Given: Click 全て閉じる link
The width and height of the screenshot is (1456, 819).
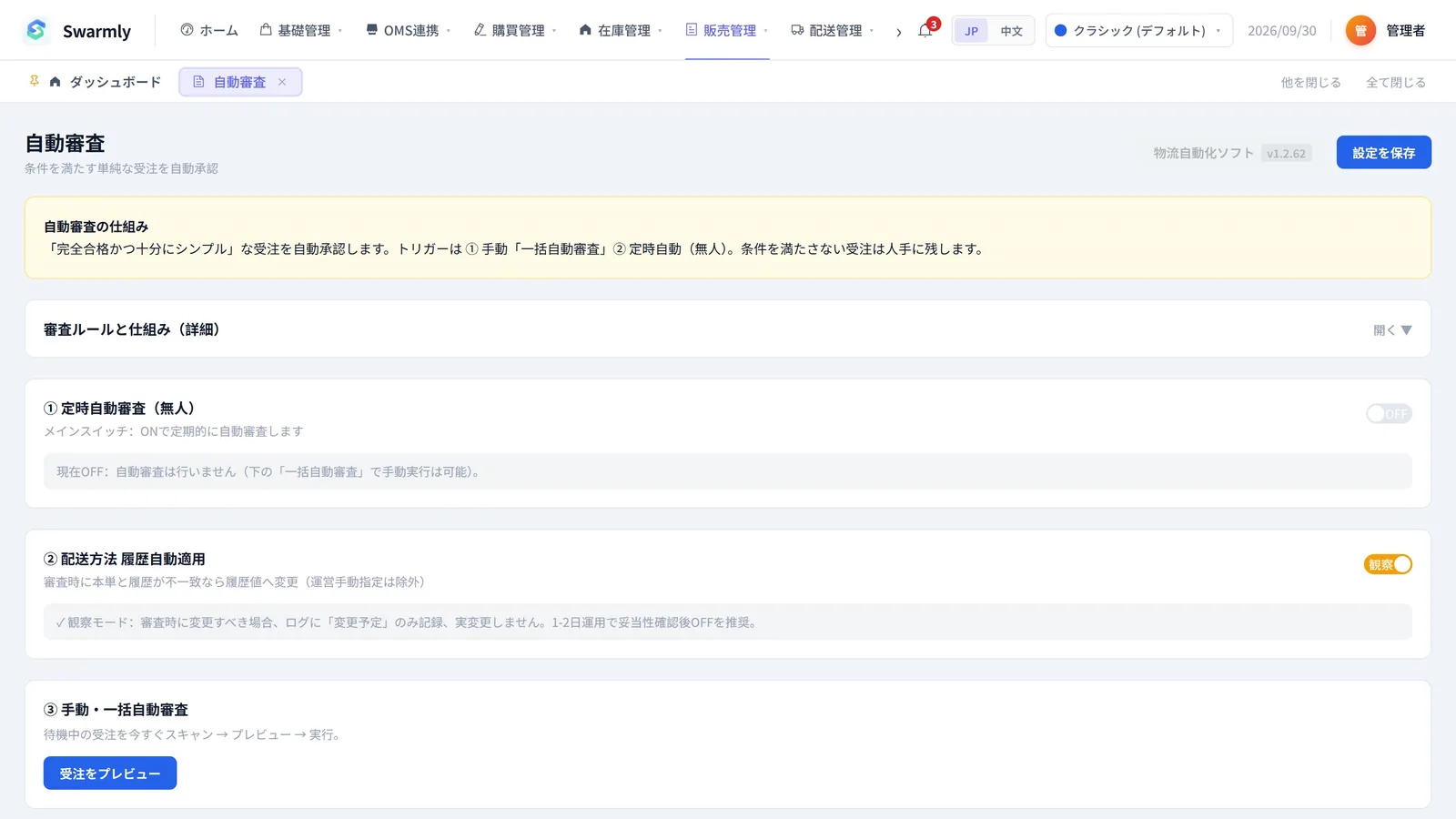Looking at the screenshot, I should click(x=1395, y=82).
